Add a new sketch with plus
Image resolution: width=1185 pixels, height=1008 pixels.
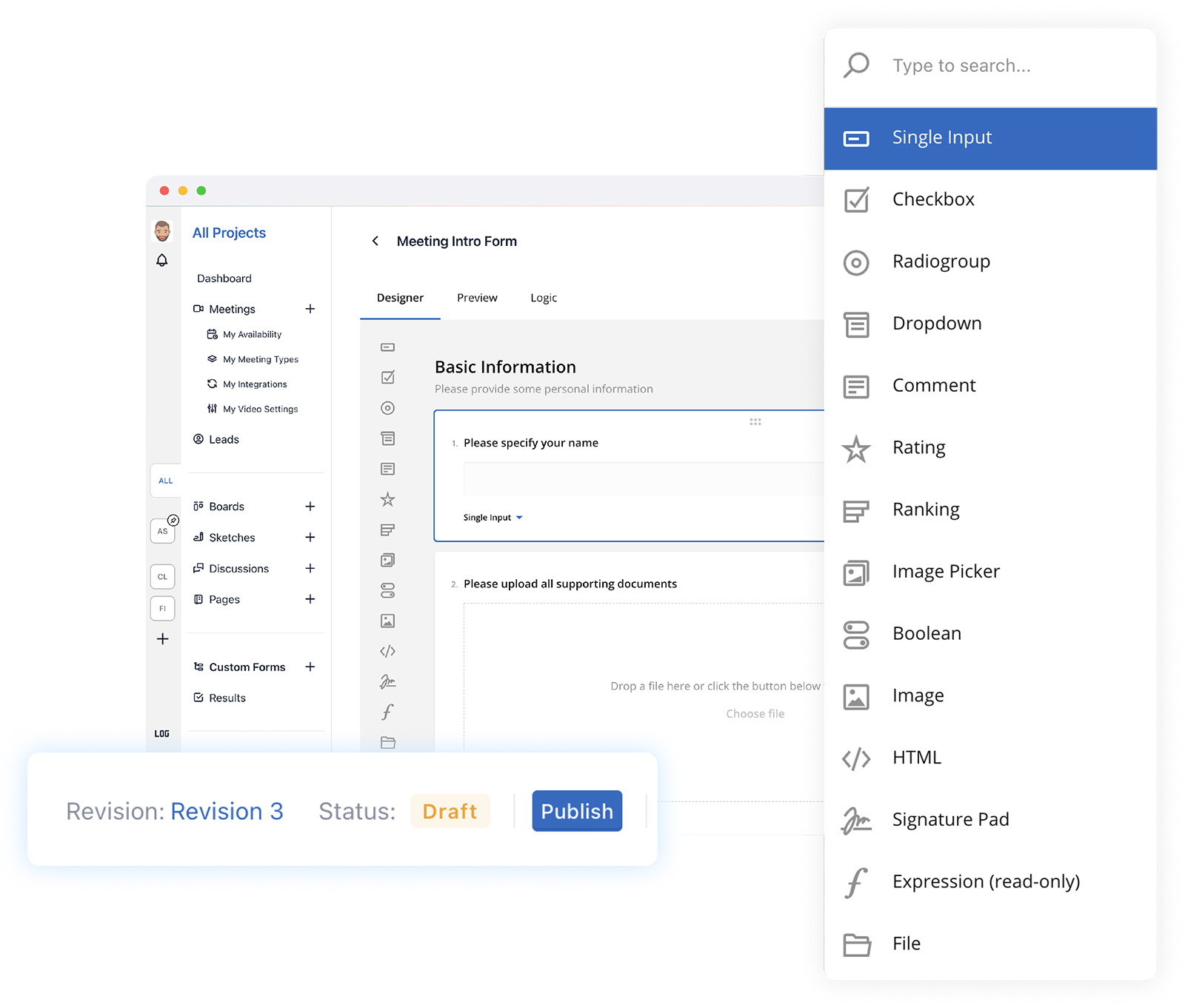click(310, 537)
